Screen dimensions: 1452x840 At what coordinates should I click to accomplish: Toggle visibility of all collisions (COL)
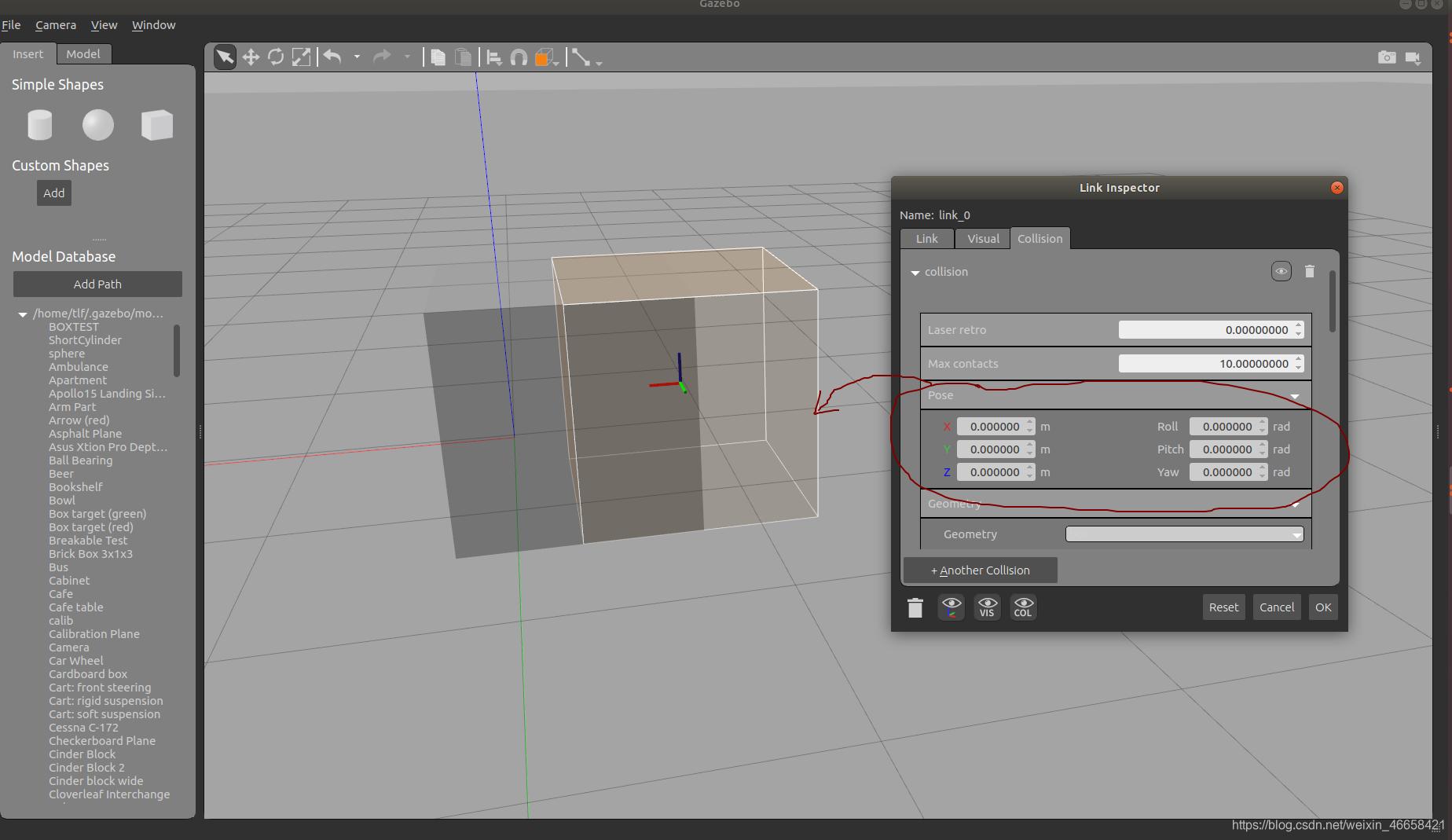(1023, 607)
